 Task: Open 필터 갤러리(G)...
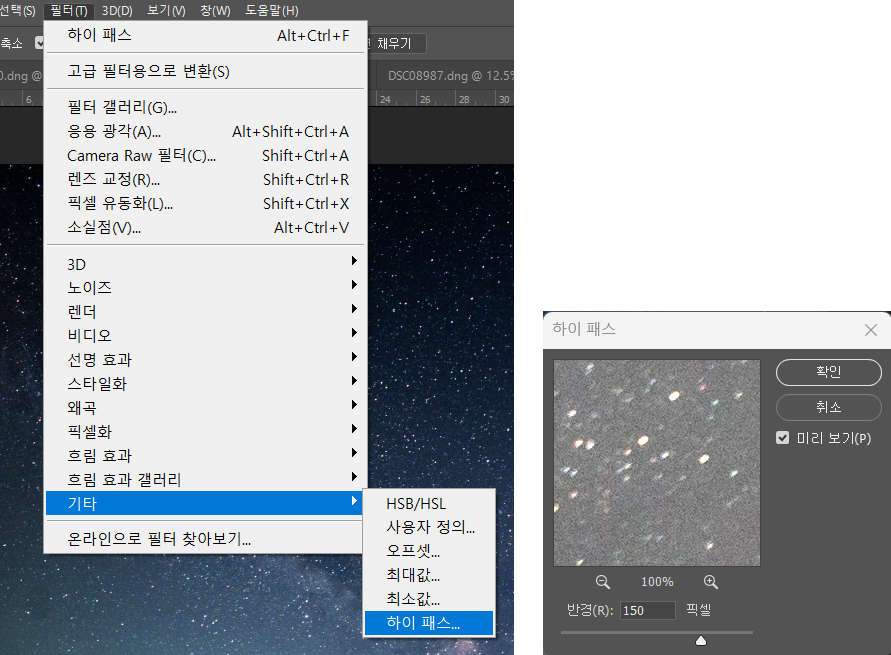(206, 107)
